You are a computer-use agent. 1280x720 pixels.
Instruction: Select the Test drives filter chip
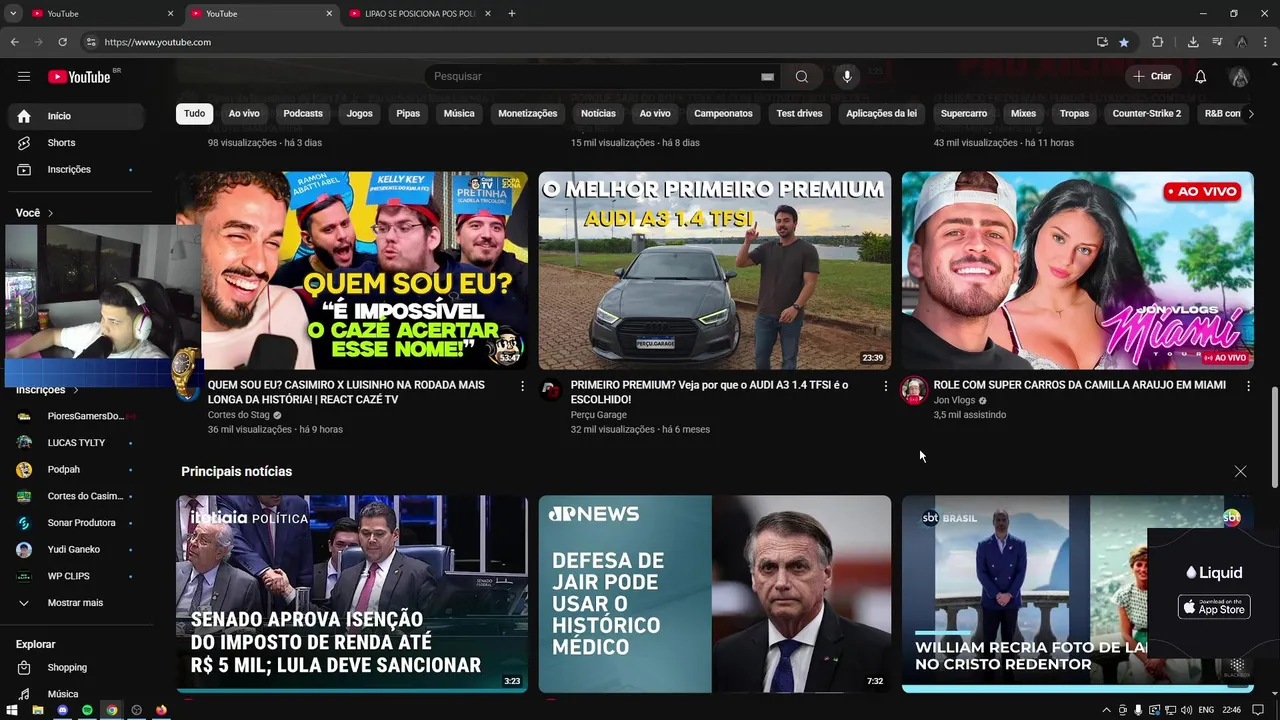point(799,114)
